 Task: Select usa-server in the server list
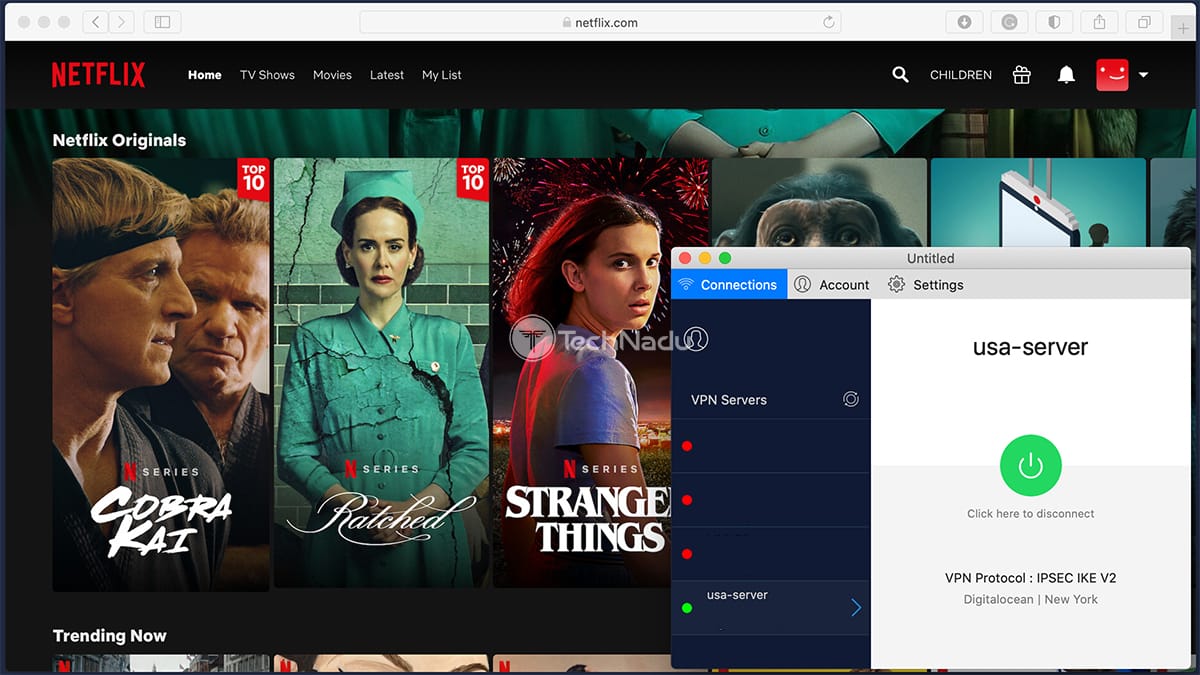(770, 607)
